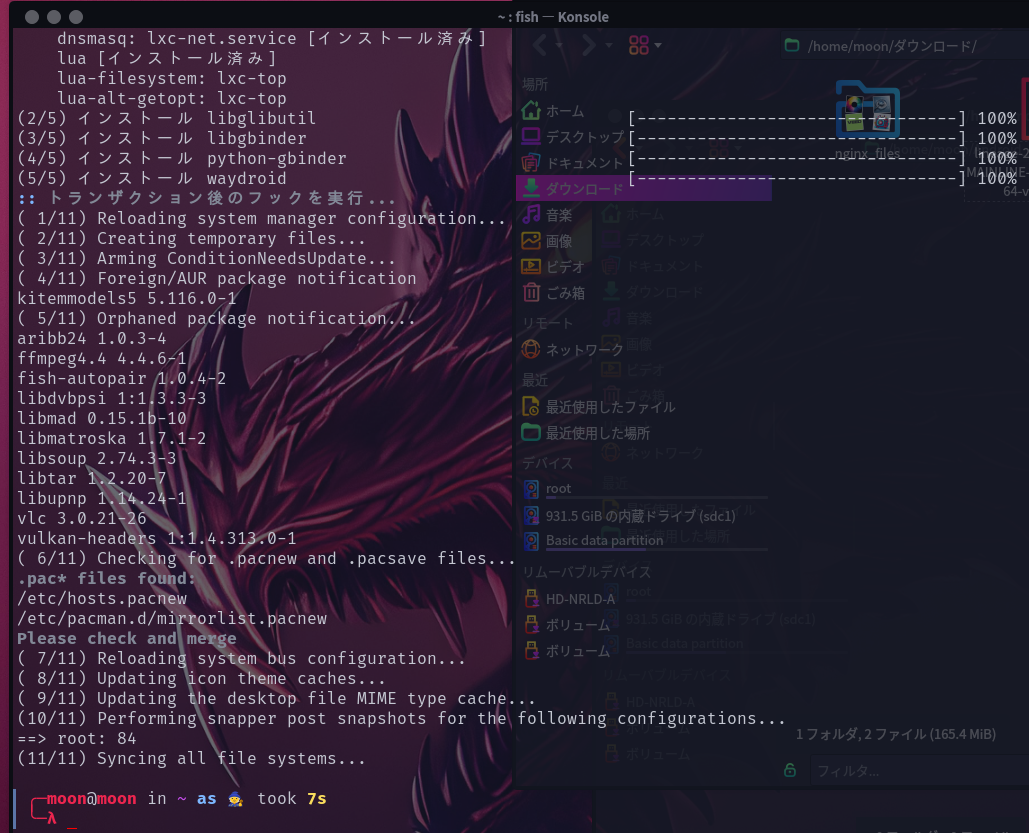The height and width of the screenshot is (833, 1029).
Task: Open ホーム in the places panel
Action: 564,111
